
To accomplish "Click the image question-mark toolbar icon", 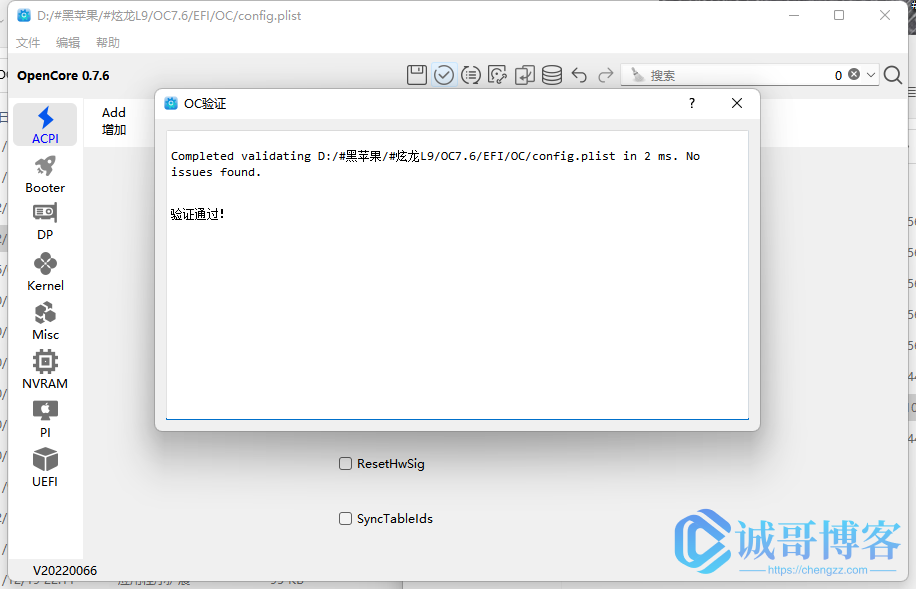I will pyautogui.click(x=498, y=75).
